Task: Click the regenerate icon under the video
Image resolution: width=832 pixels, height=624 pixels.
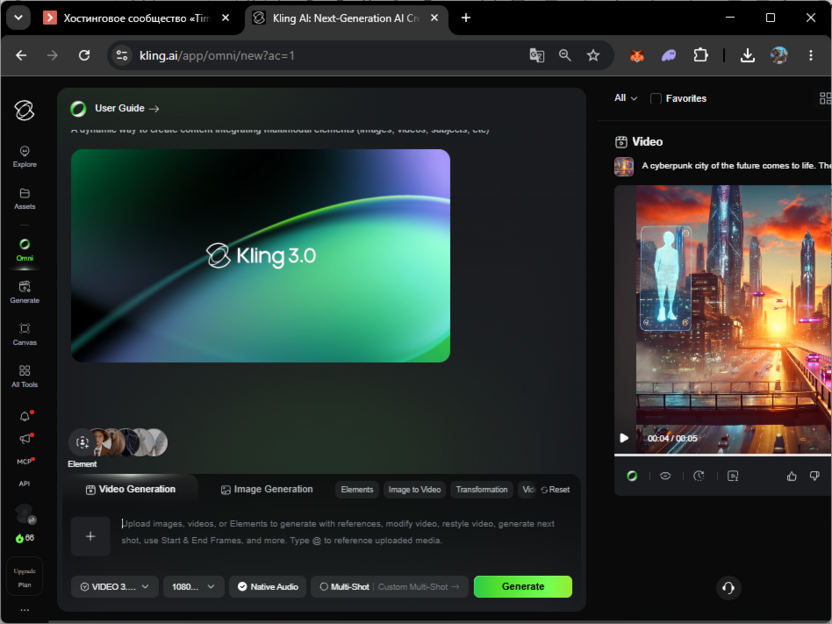Action: click(699, 476)
